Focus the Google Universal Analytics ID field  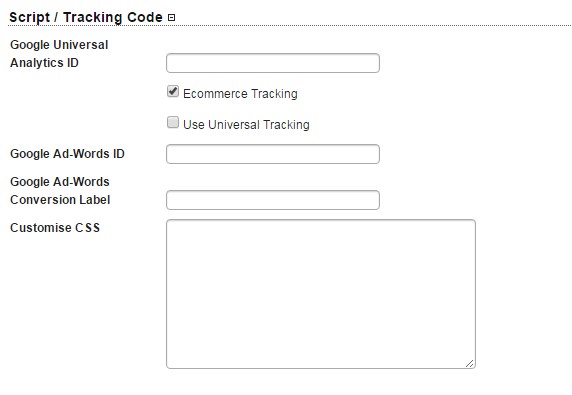273,63
